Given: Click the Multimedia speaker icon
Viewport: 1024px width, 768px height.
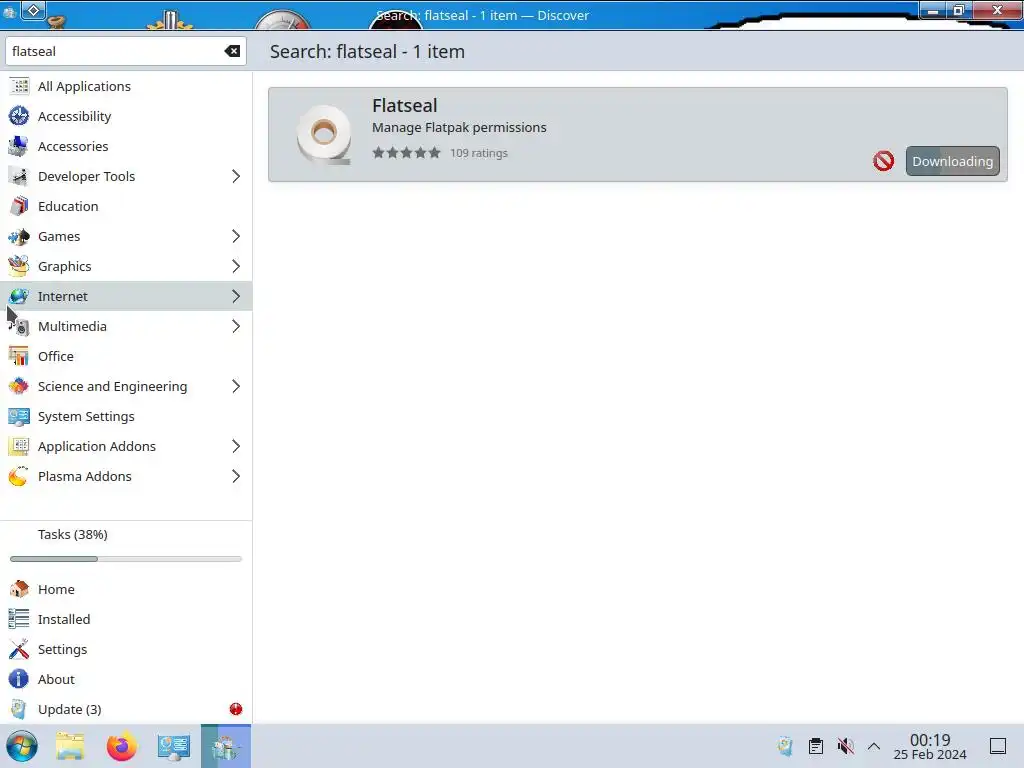Looking at the screenshot, I should point(19,327).
